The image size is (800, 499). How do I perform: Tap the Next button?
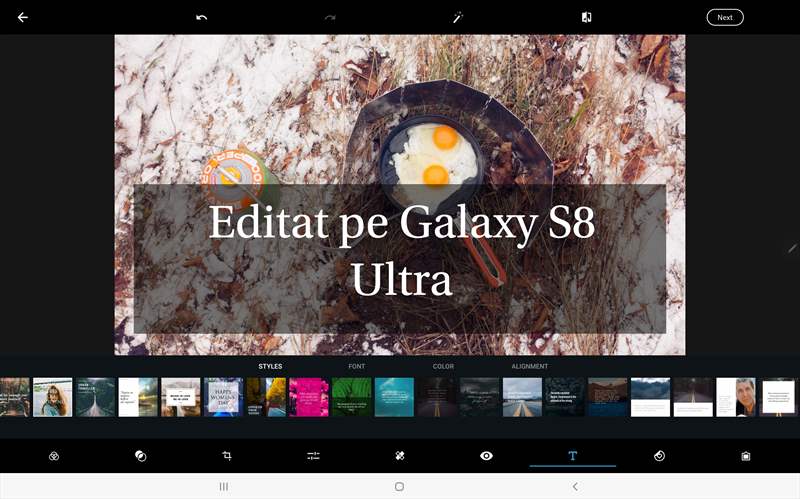(725, 17)
